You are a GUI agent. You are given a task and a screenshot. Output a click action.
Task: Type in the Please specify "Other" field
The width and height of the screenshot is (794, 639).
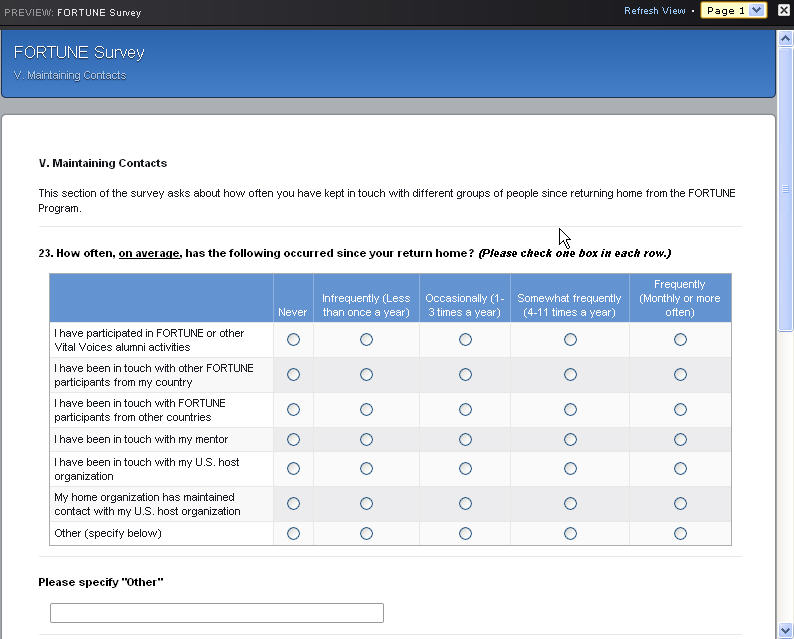pyautogui.click(x=217, y=613)
